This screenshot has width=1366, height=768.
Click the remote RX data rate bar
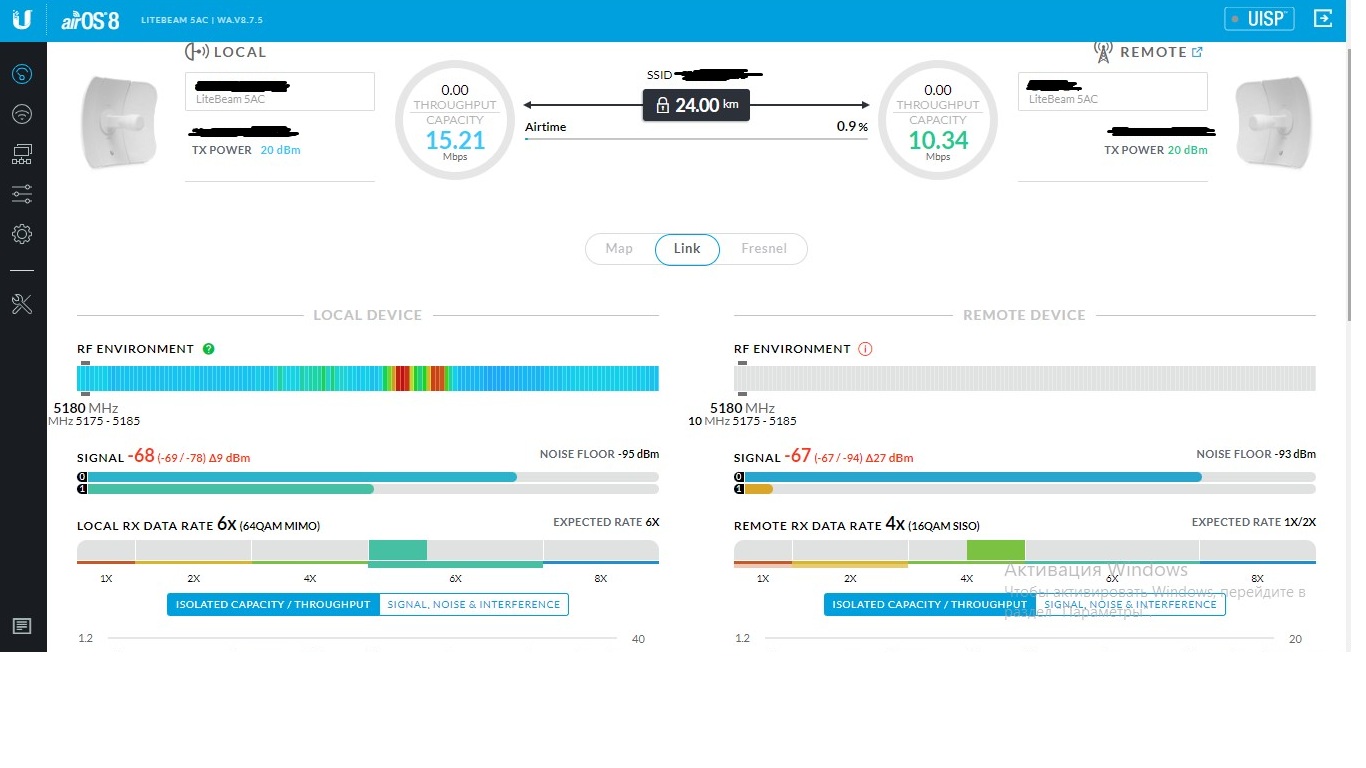pyautogui.click(x=1025, y=552)
